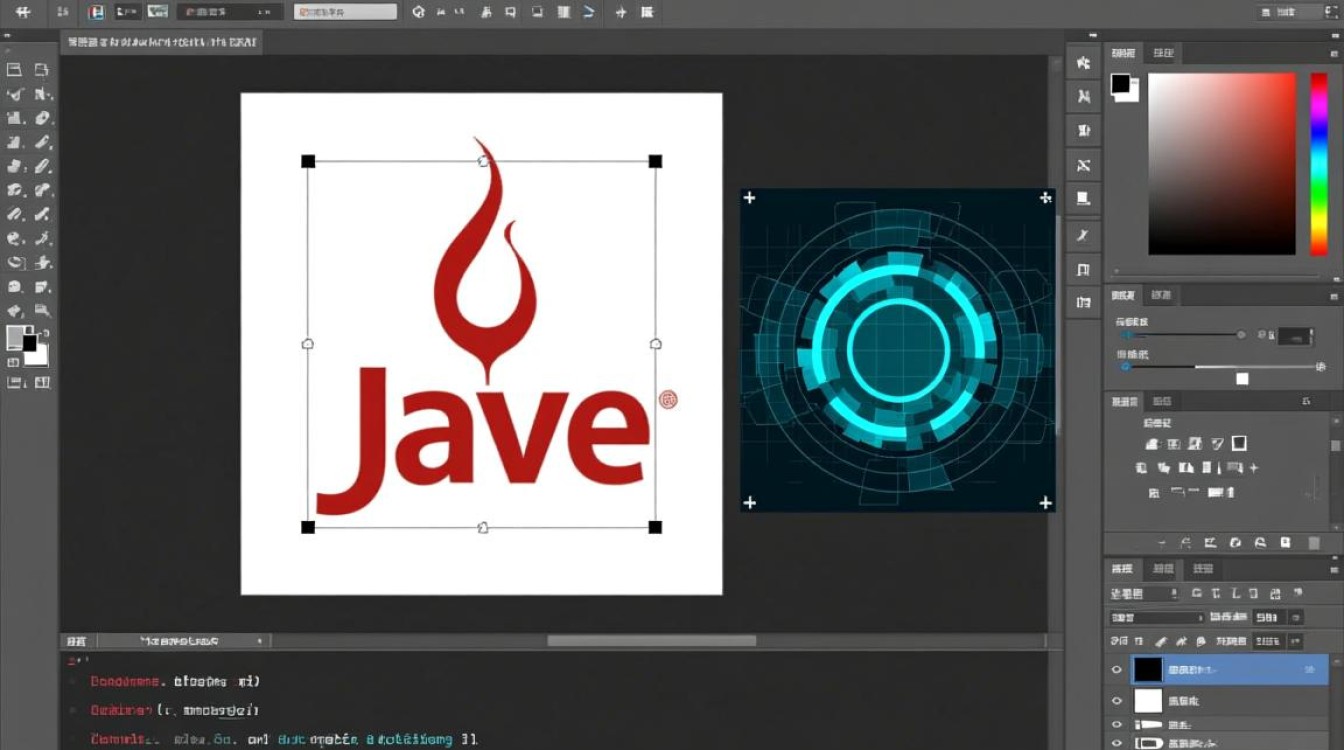Image resolution: width=1344 pixels, height=750 pixels.
Task: Hide the layer with the black thumbnail
Action: click(x=1117, y=670)
